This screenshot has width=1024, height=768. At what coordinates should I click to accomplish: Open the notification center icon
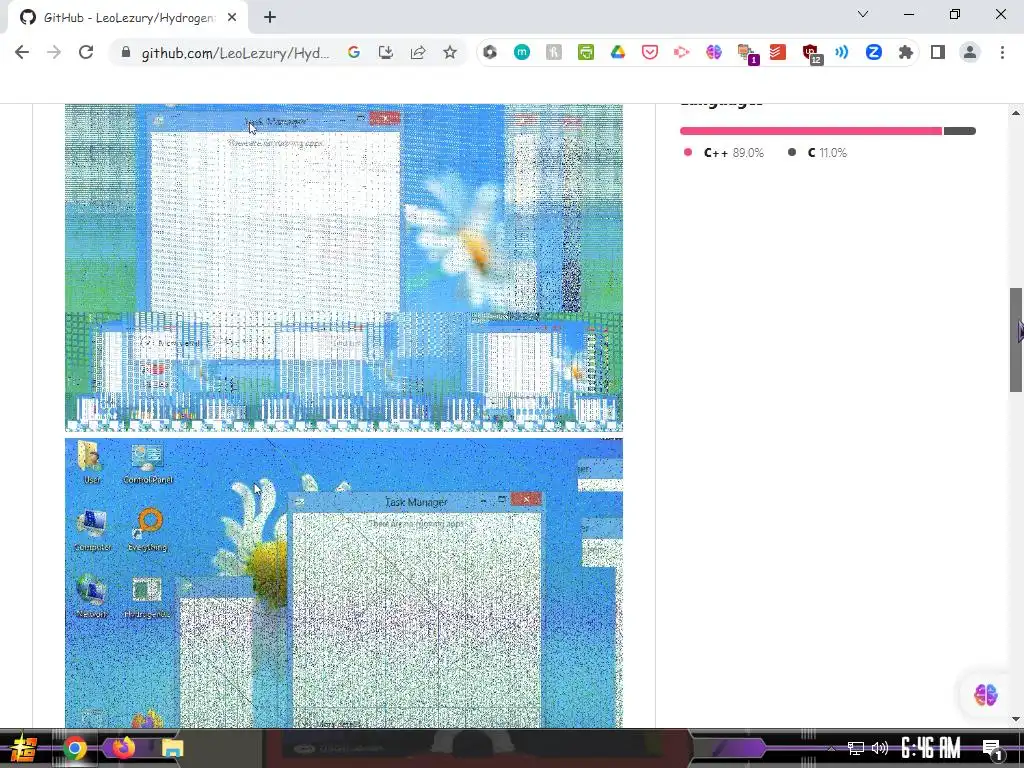point(993,749)
